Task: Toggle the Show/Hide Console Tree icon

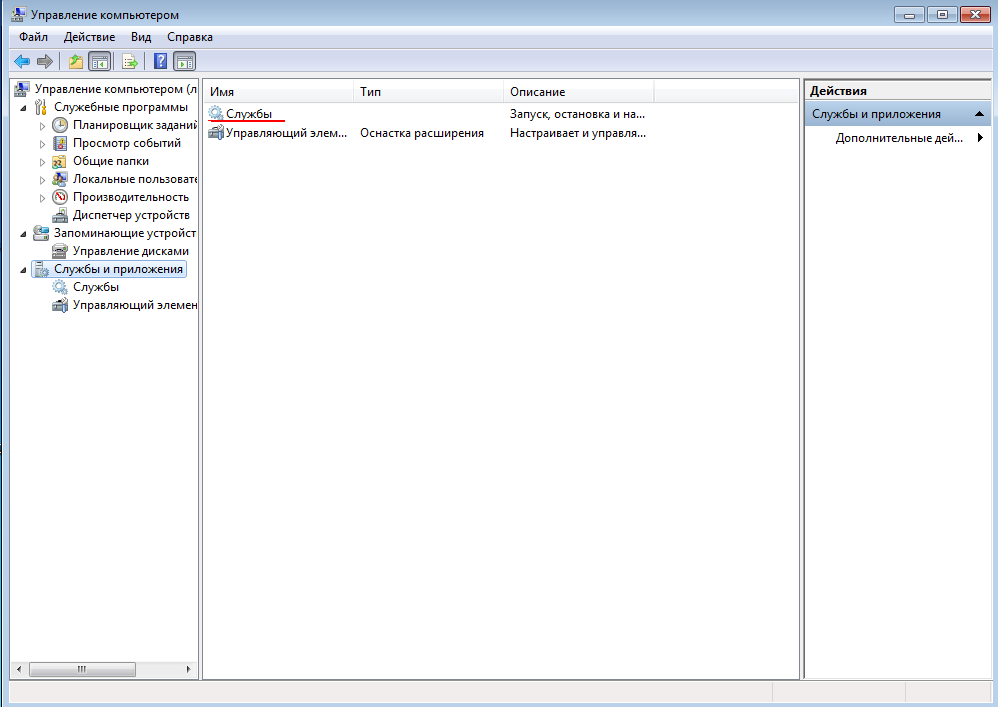Action: pyautogui.click(x=99, y=62)
